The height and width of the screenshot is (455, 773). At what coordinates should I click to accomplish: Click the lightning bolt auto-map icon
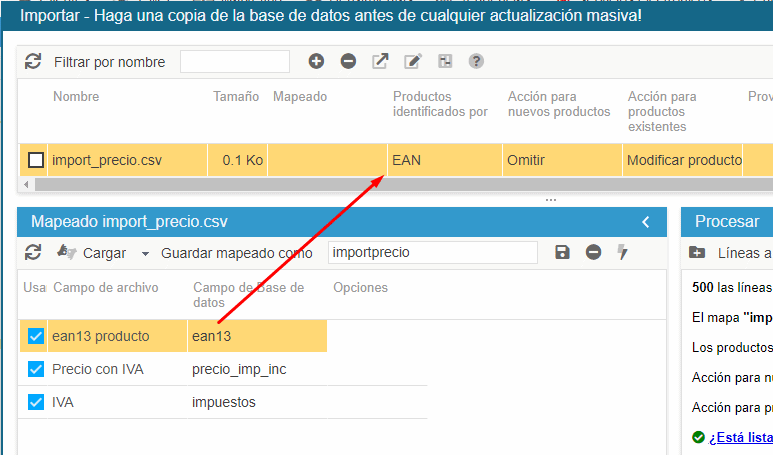coord(623,253)
